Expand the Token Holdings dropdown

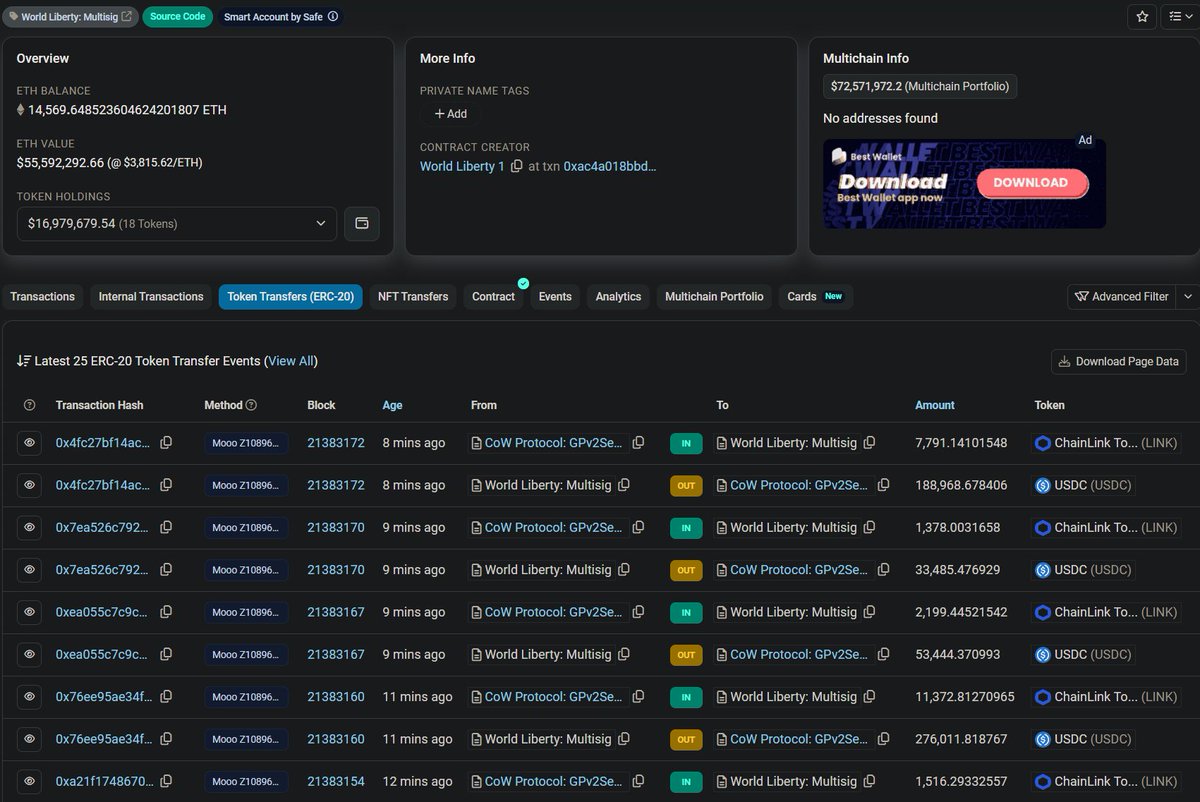click(177, 223)
